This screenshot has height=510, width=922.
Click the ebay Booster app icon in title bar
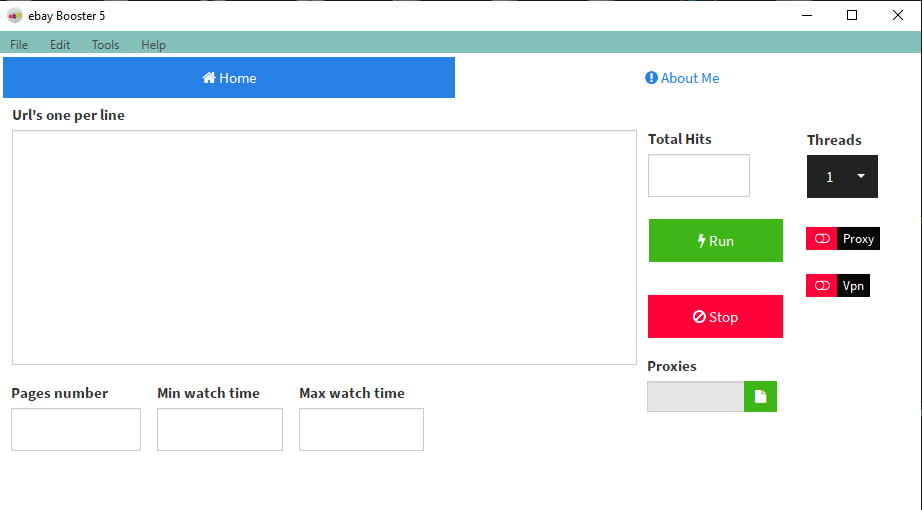[15, 16]
